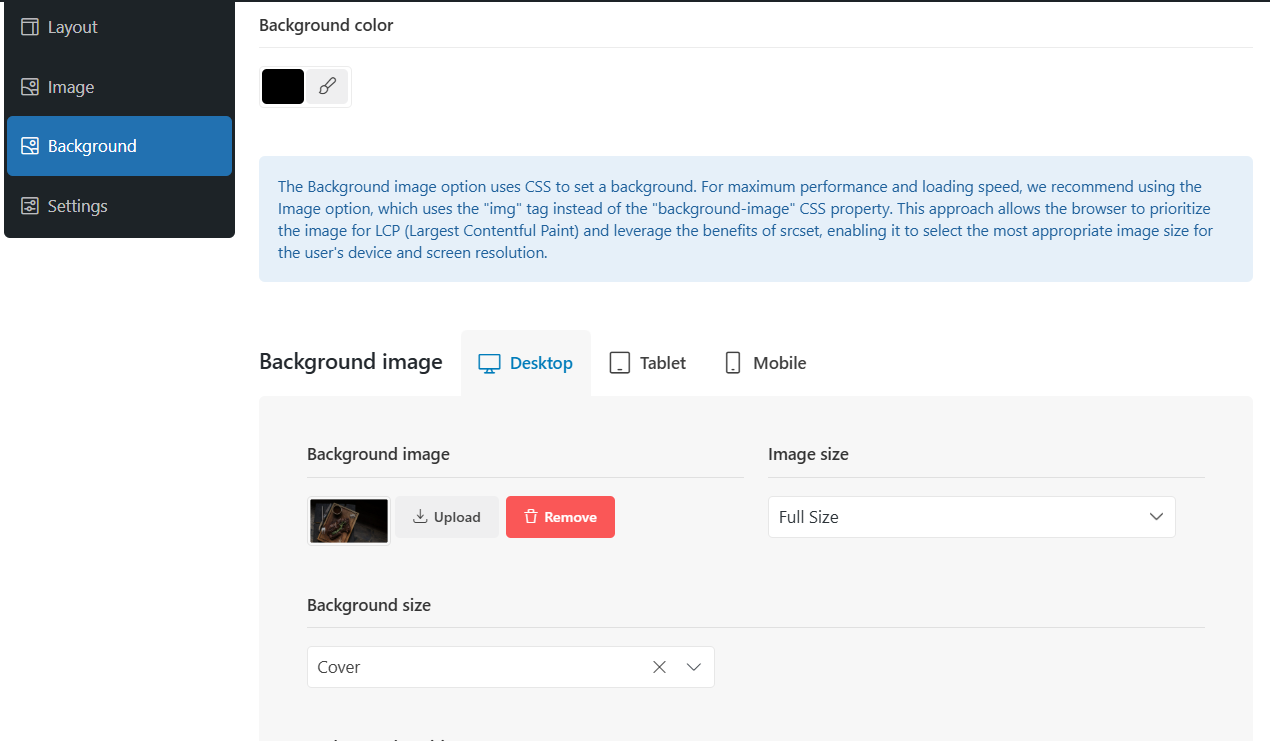Switch to the Mobile tab
This screenshot has width=1270, height=741.
point(766,363)
